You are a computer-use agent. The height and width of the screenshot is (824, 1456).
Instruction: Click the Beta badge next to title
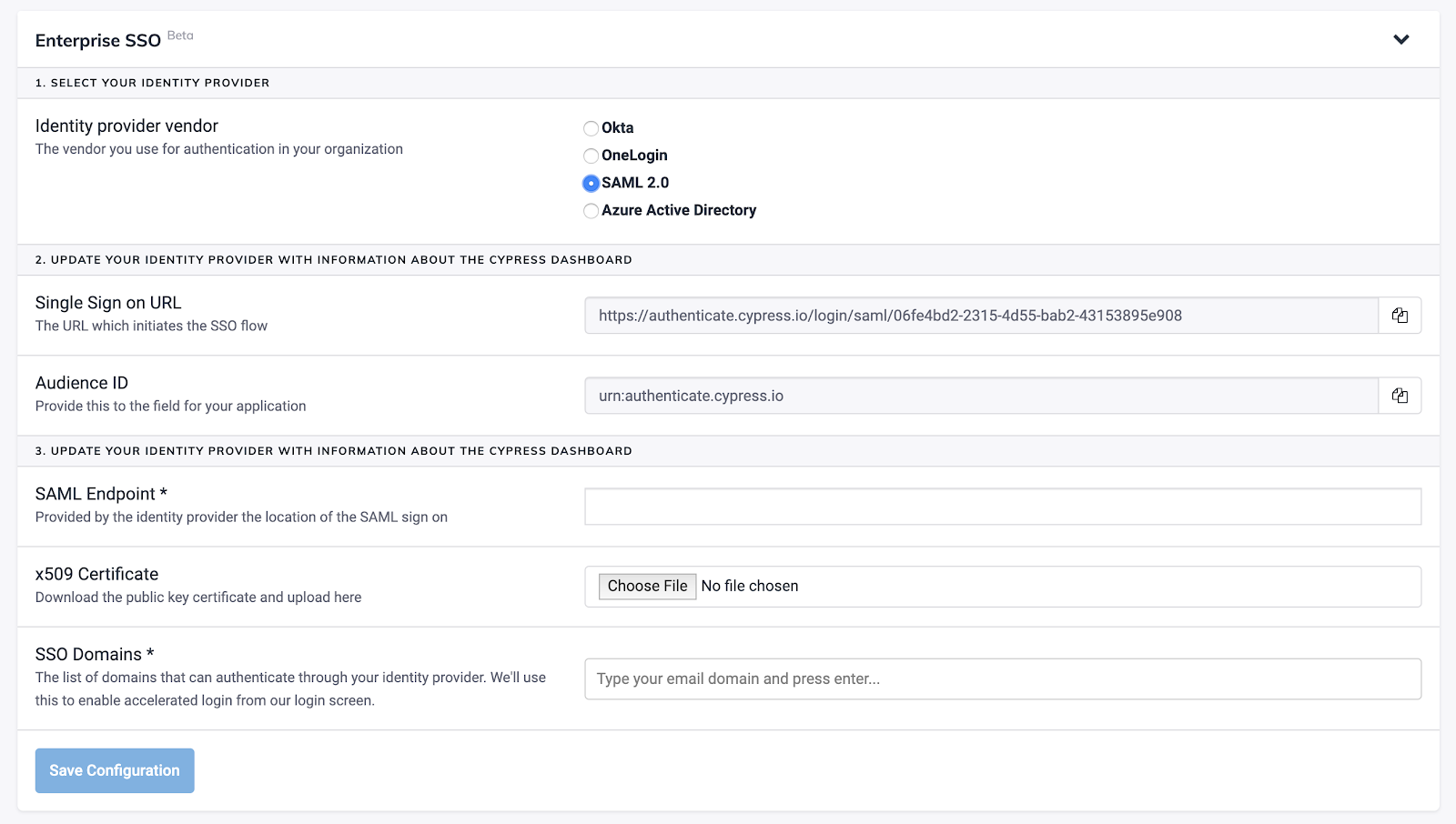pyautogui.click(x=180, y=35)
